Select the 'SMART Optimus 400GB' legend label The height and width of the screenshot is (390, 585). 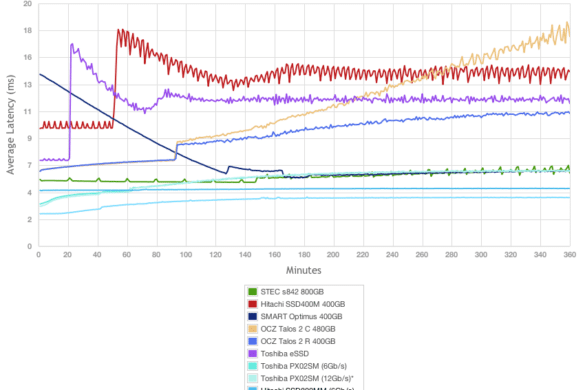pos(301,316)
